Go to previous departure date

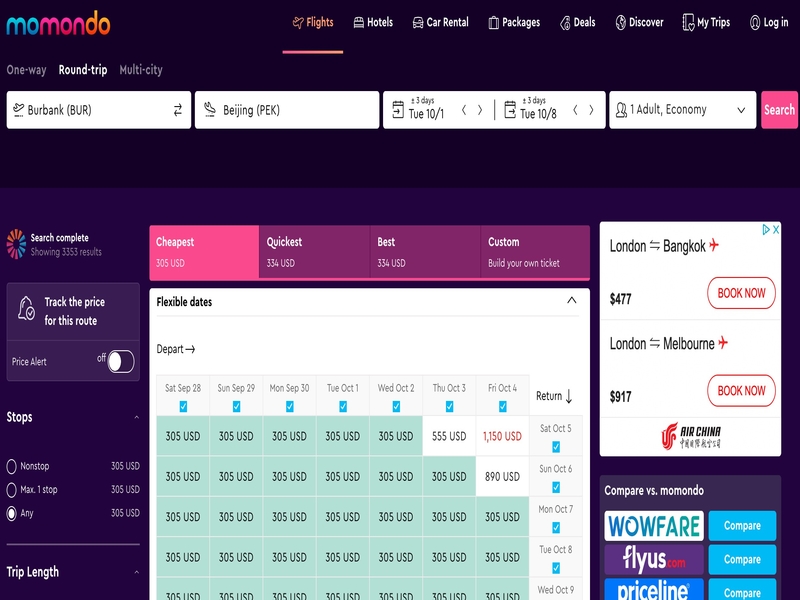click(464, 110)
